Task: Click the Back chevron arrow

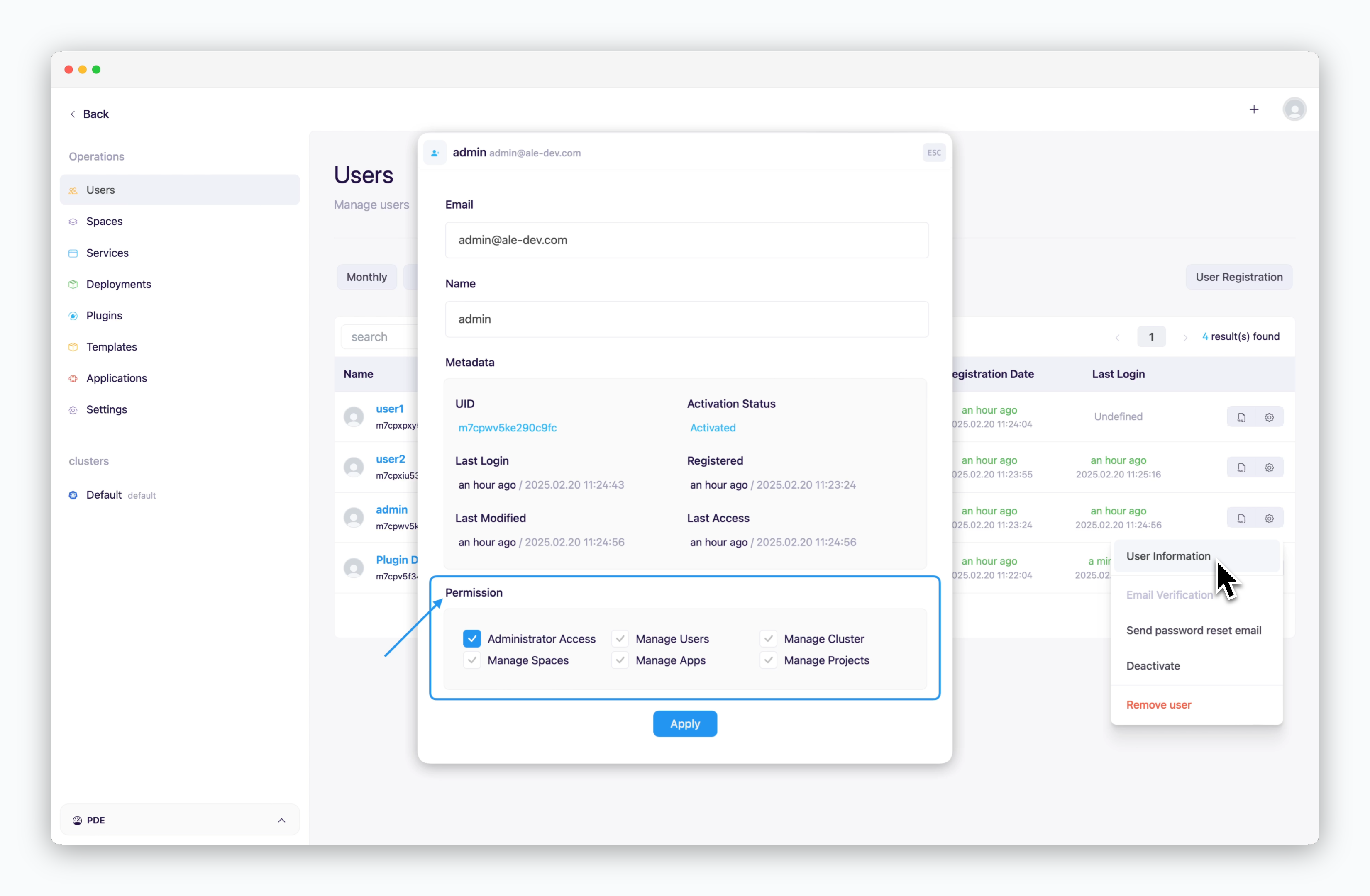Action: click(73, 114)
